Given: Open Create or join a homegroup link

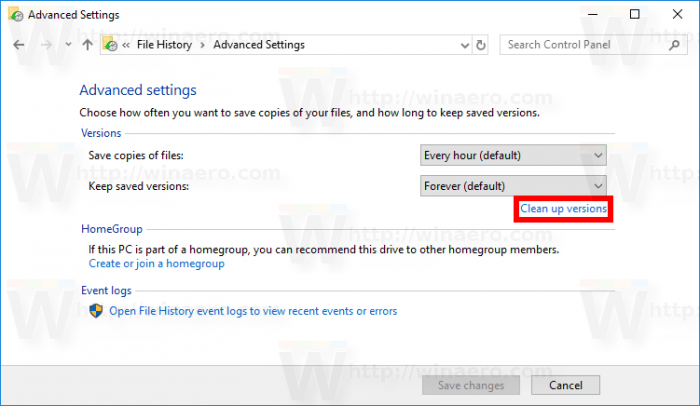Looking at the screenshot, I should tap(156, 264).
